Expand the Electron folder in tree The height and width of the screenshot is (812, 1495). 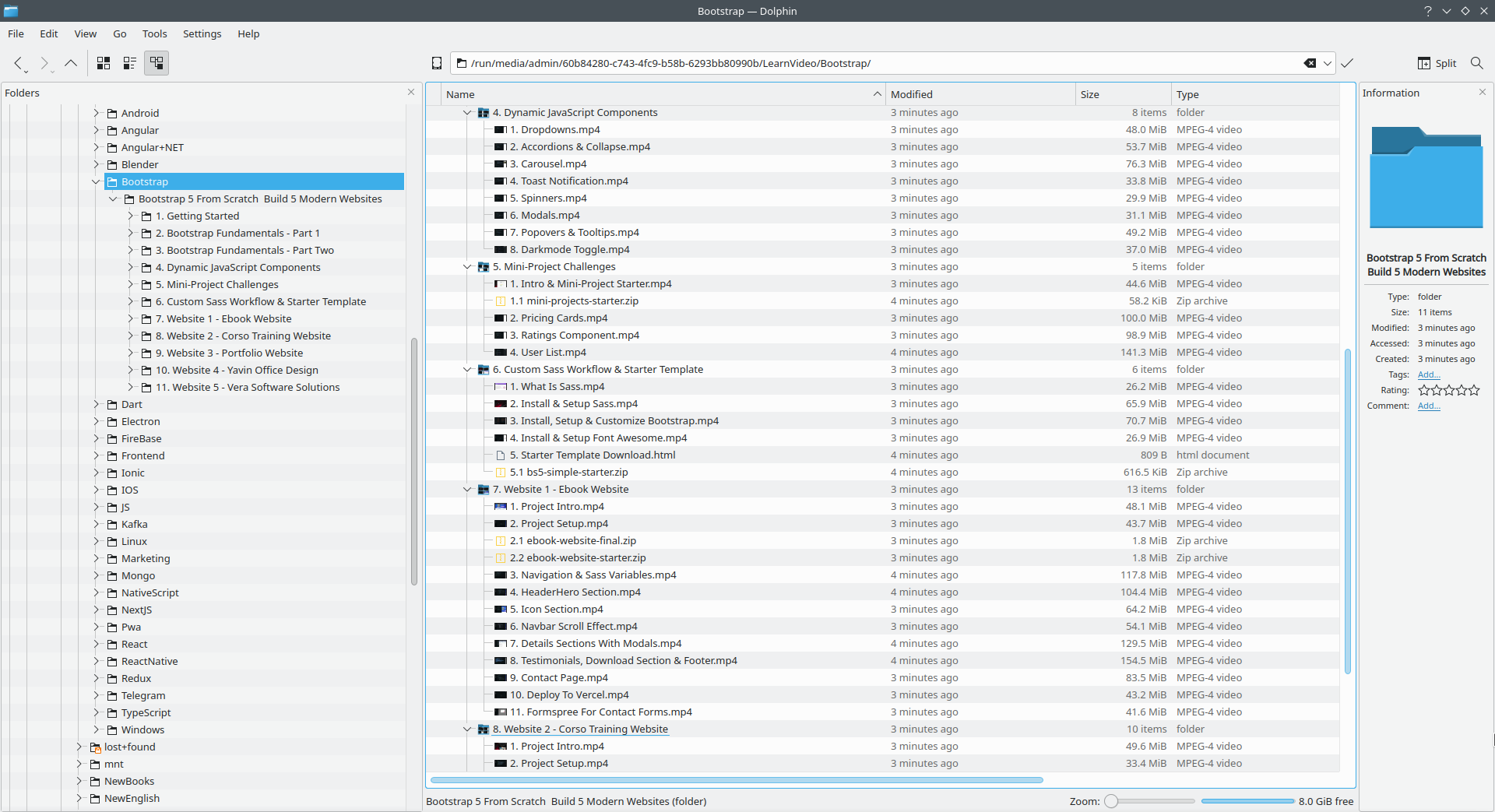click(x=97, y=421)
